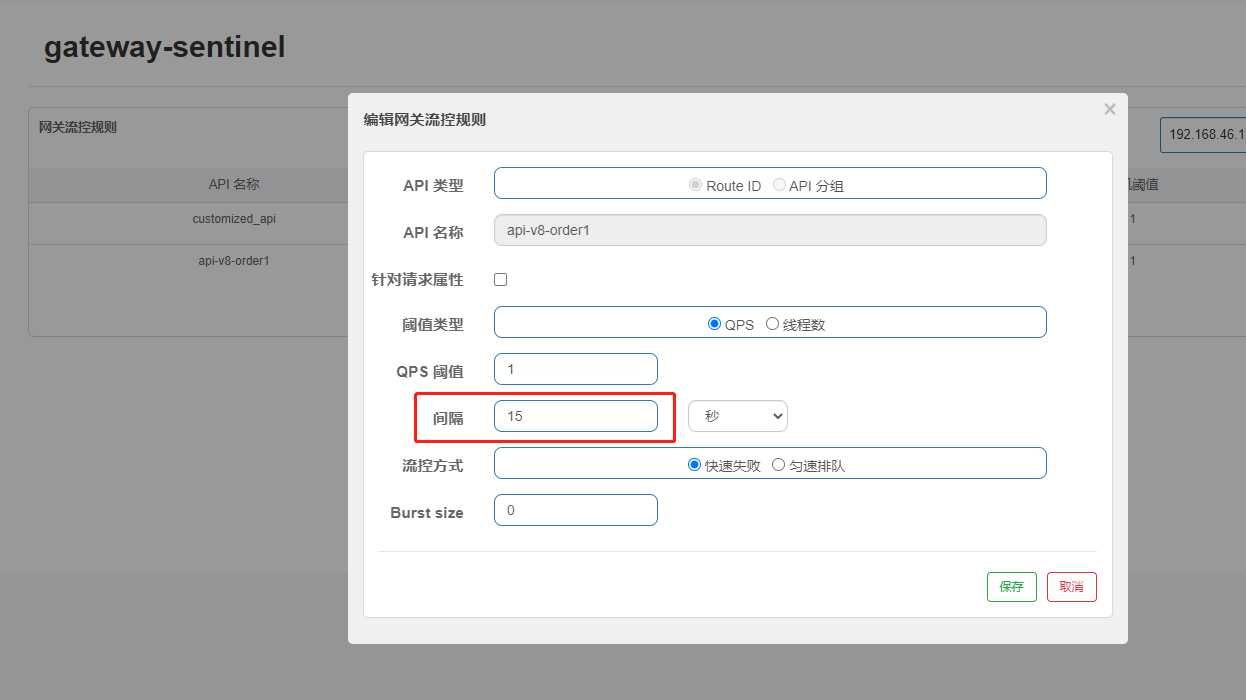Select the API 分组 radio button

coord(779,184)
